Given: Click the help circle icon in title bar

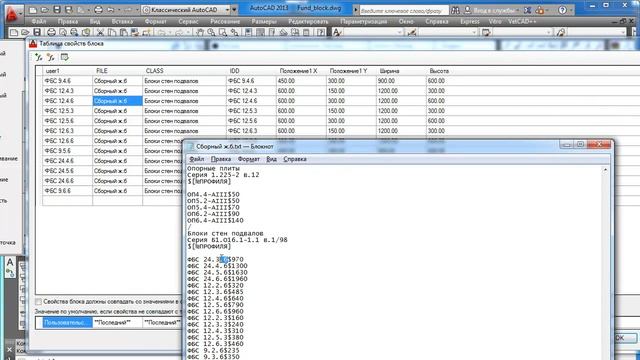Looking at the screenshot, I should coord(562,10).
